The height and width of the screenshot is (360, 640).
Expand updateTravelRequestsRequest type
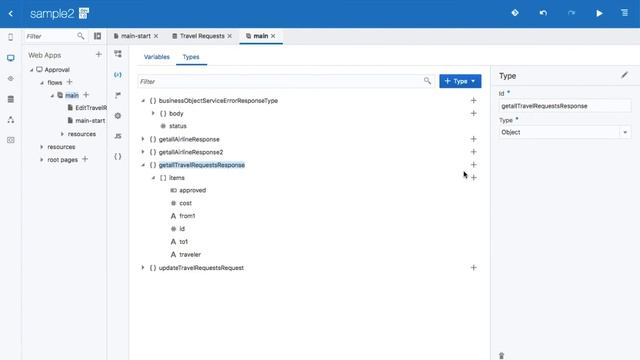point(143,267)
